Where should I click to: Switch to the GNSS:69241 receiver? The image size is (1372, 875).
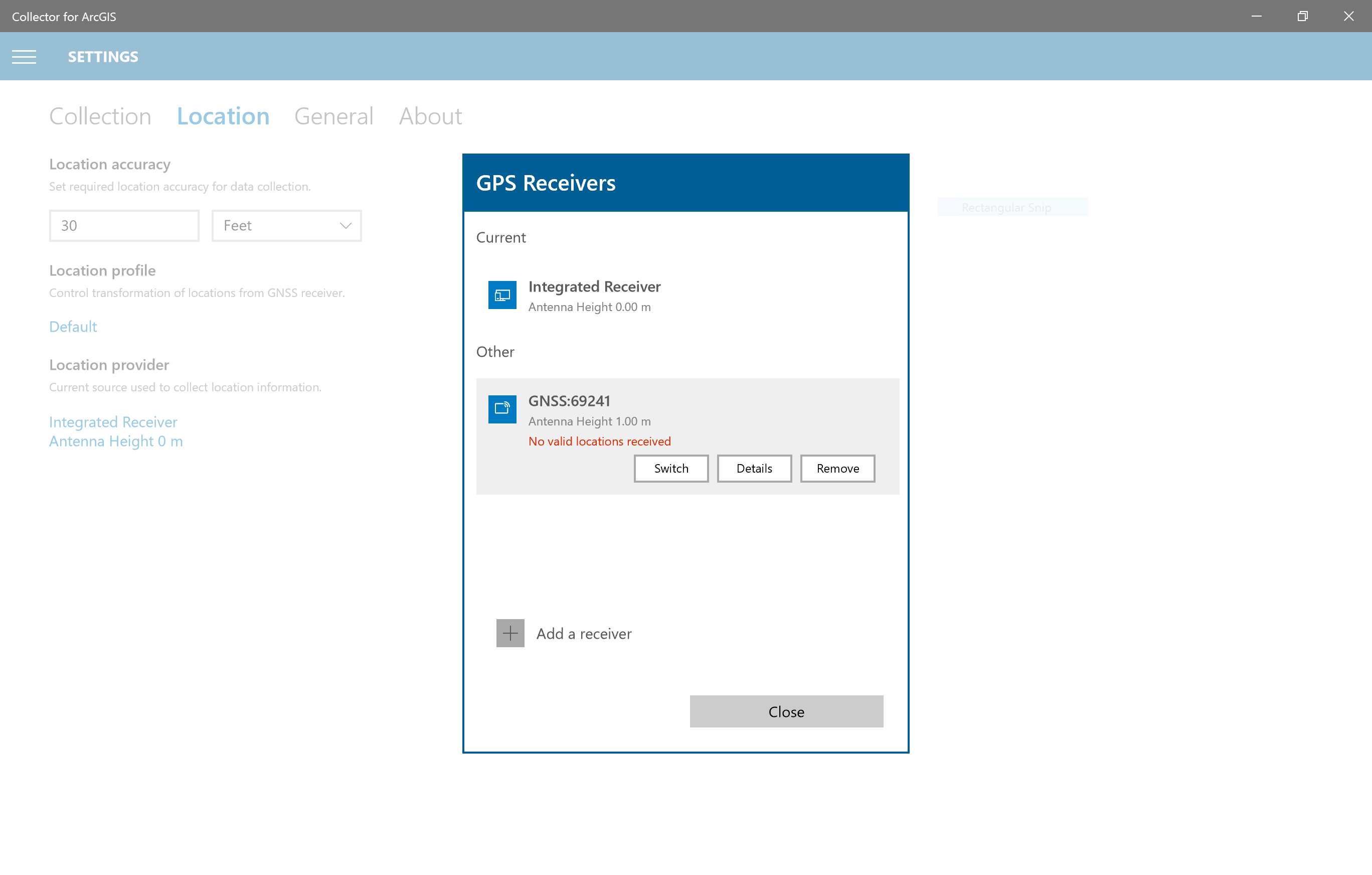click(x=671, y=469)
